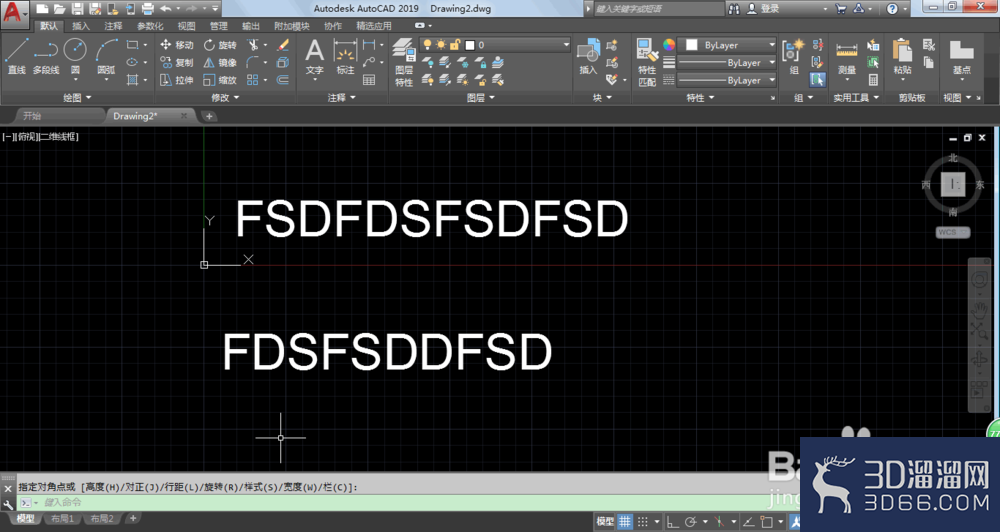
Task: Open the Quick Calculator icon
Action: click(873, 80)
